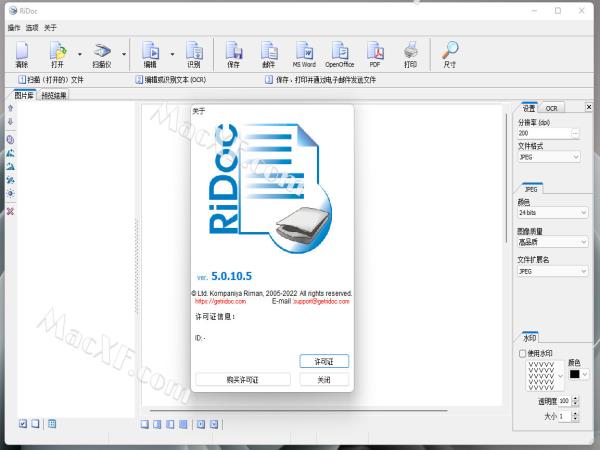
Task: Increase 透明度 value with up stepper arrow
Action: click(x=575, y=399)
